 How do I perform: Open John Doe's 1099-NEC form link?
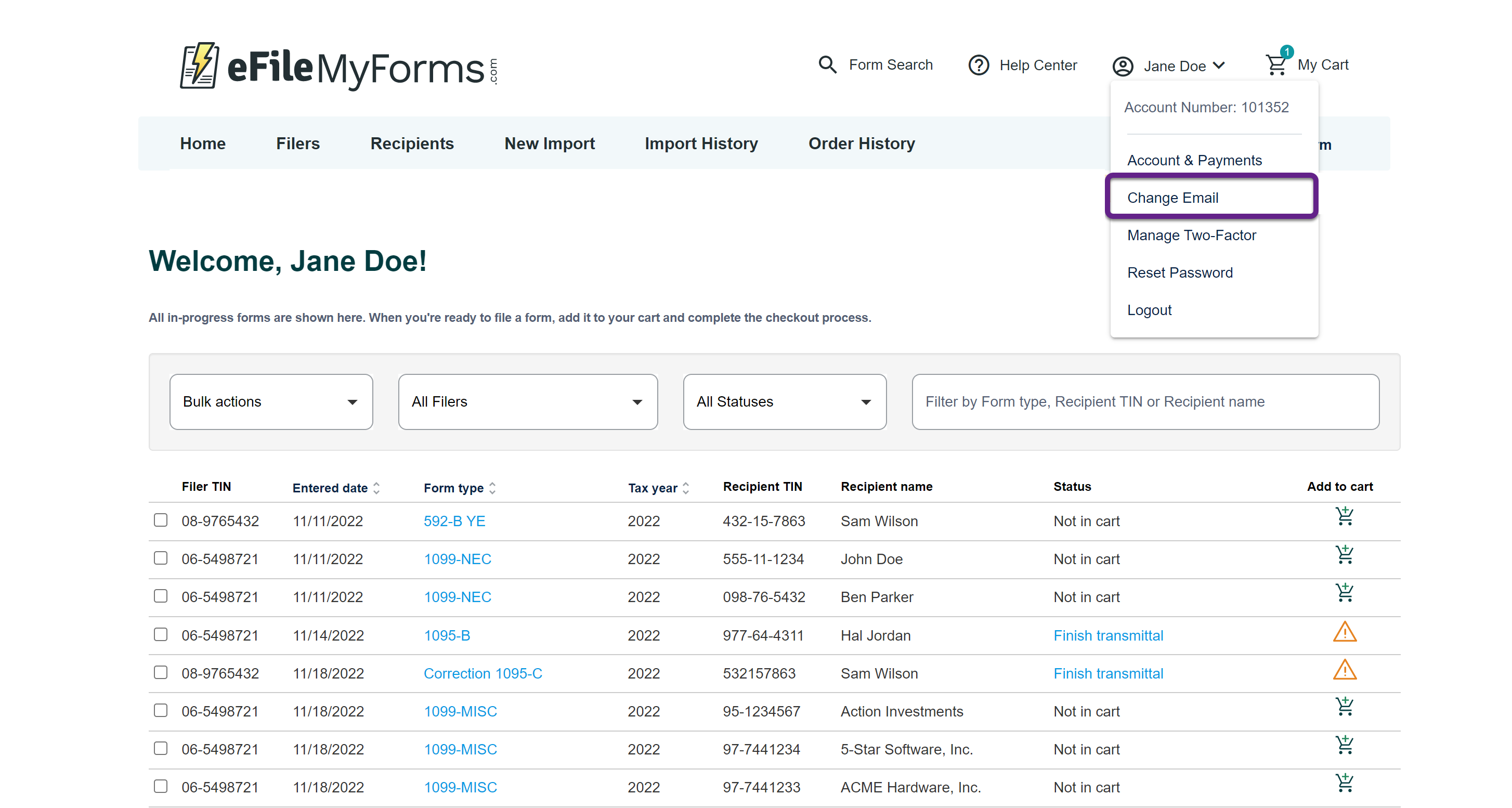(x=457, y=559)
